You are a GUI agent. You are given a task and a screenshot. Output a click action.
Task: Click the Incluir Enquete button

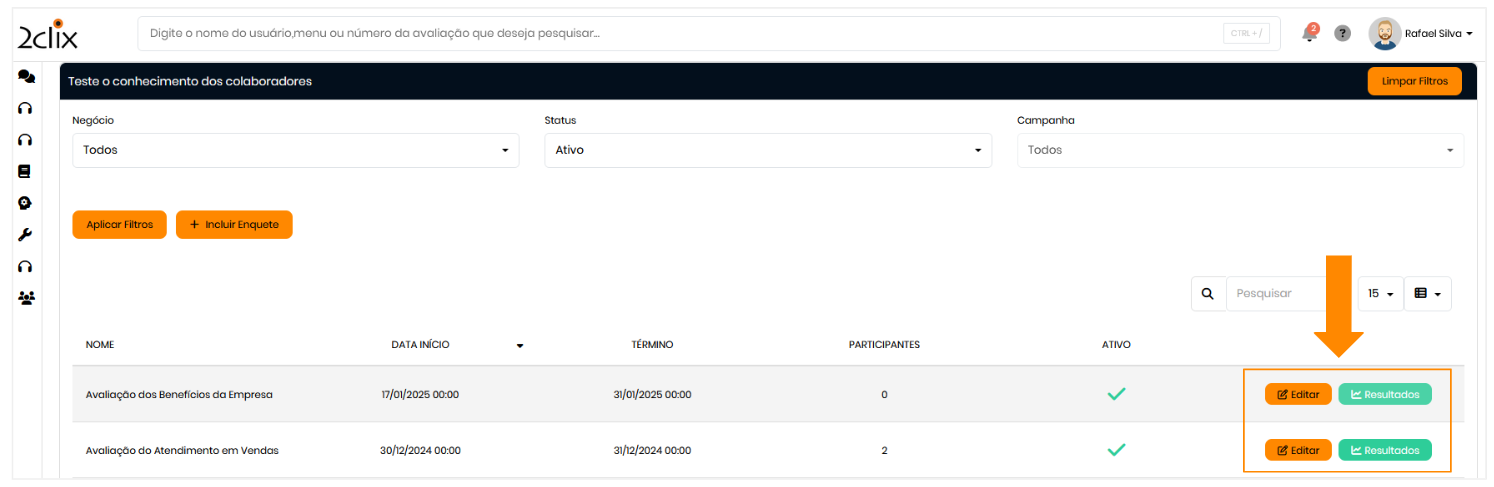pos(234,225)
